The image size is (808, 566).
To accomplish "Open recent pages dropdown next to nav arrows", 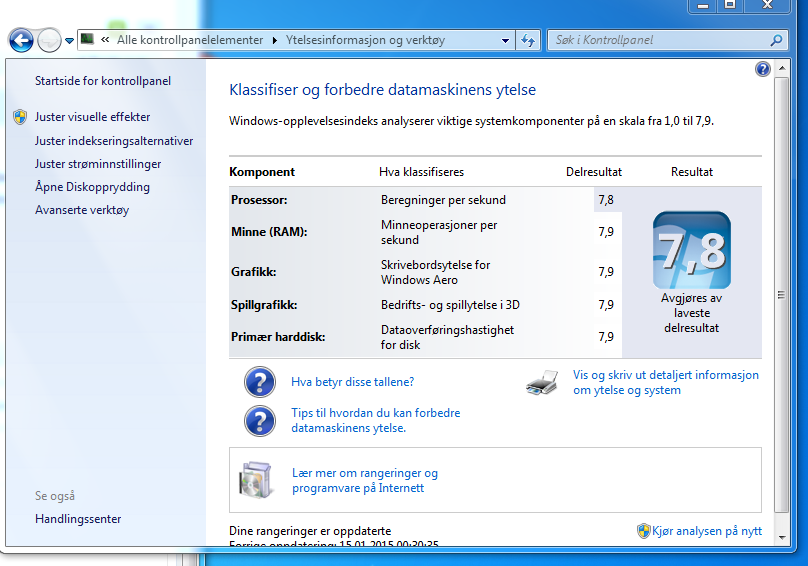I will (x=69, y=40).
